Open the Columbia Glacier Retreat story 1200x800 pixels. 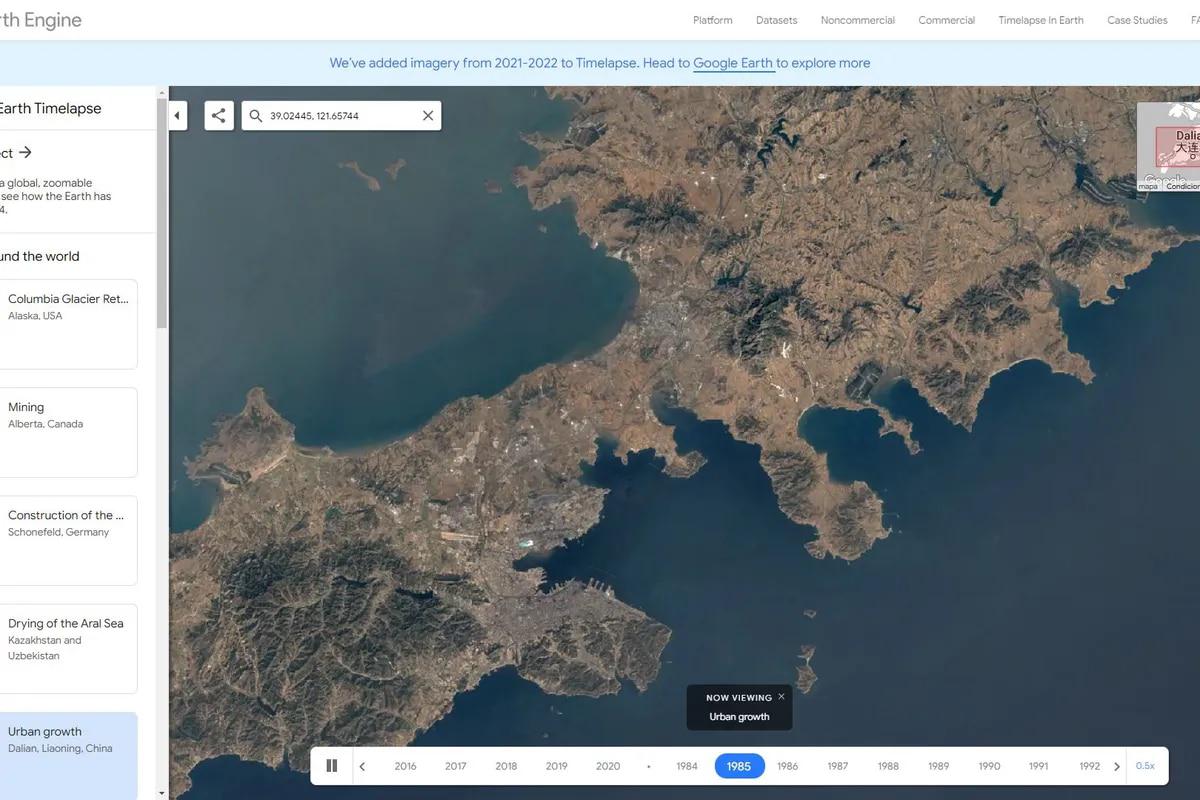[x=68, y=324]
